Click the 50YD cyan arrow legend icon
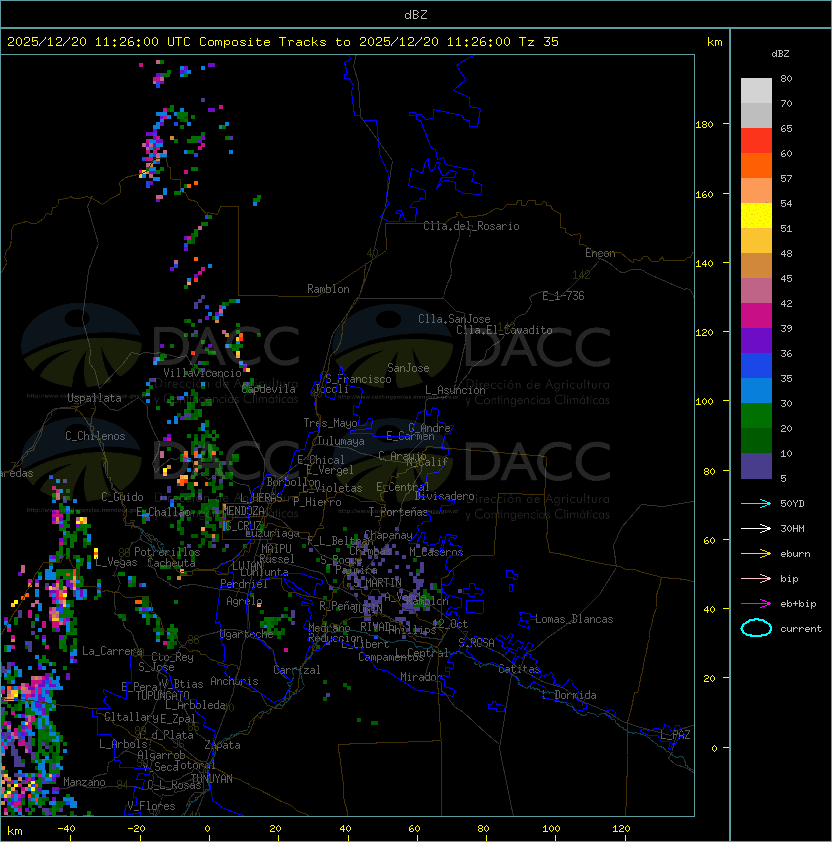 pyautogui.click(x=756, y=503)
